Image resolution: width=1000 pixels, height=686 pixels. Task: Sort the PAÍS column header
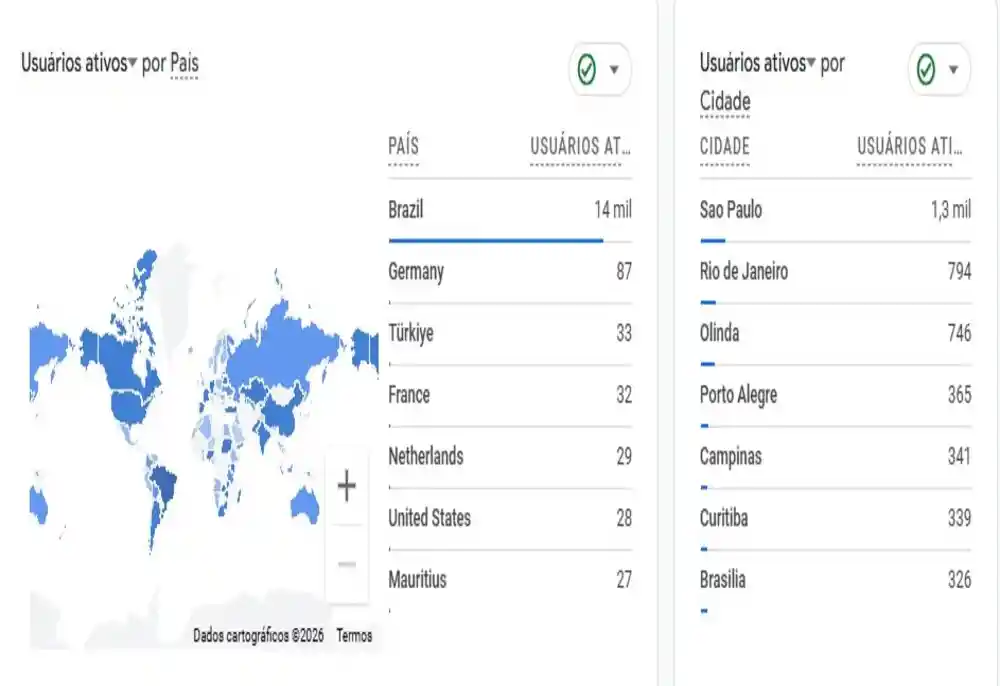pos(402,145)
